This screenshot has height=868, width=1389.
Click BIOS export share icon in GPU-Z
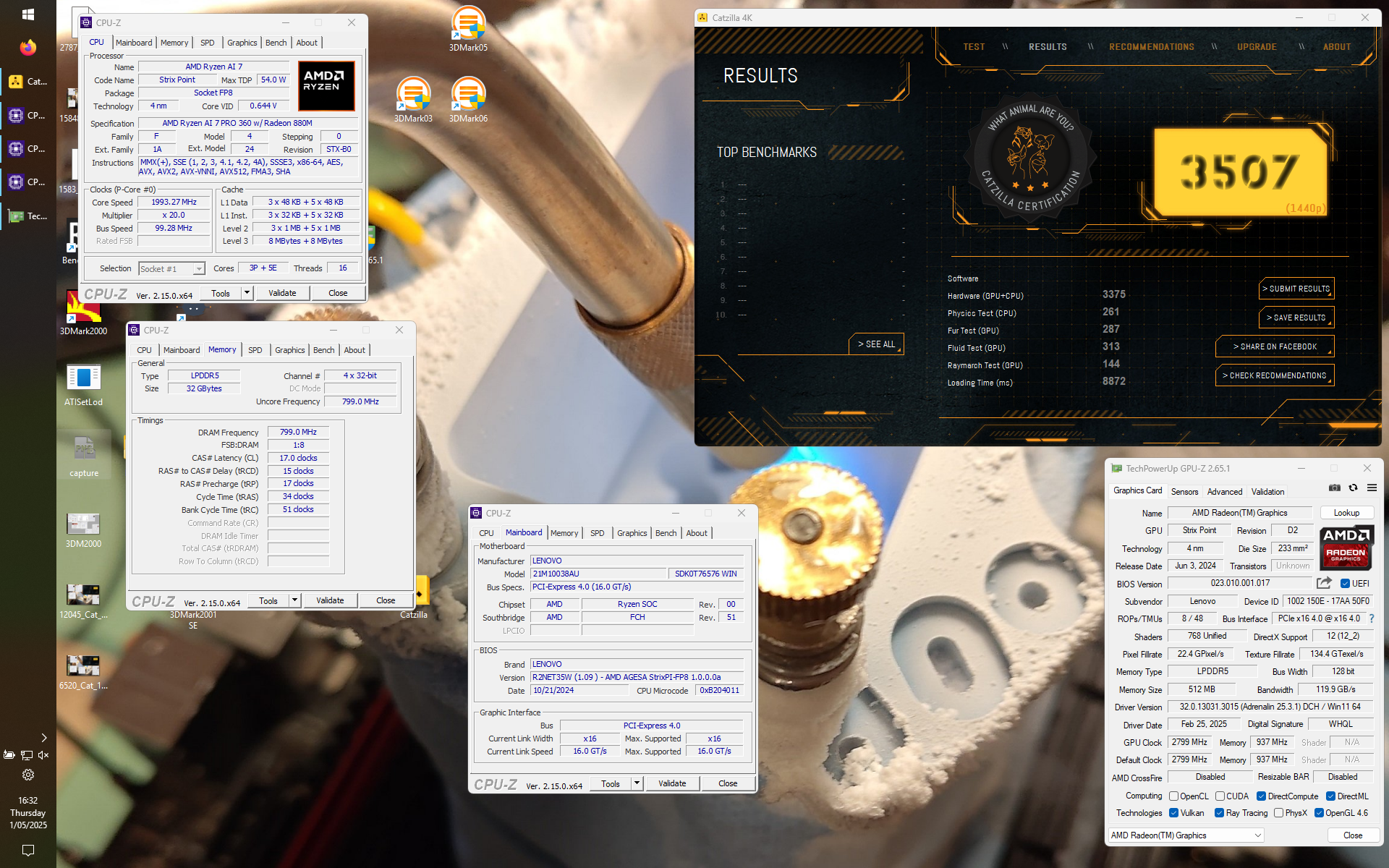click(1324, 583)
